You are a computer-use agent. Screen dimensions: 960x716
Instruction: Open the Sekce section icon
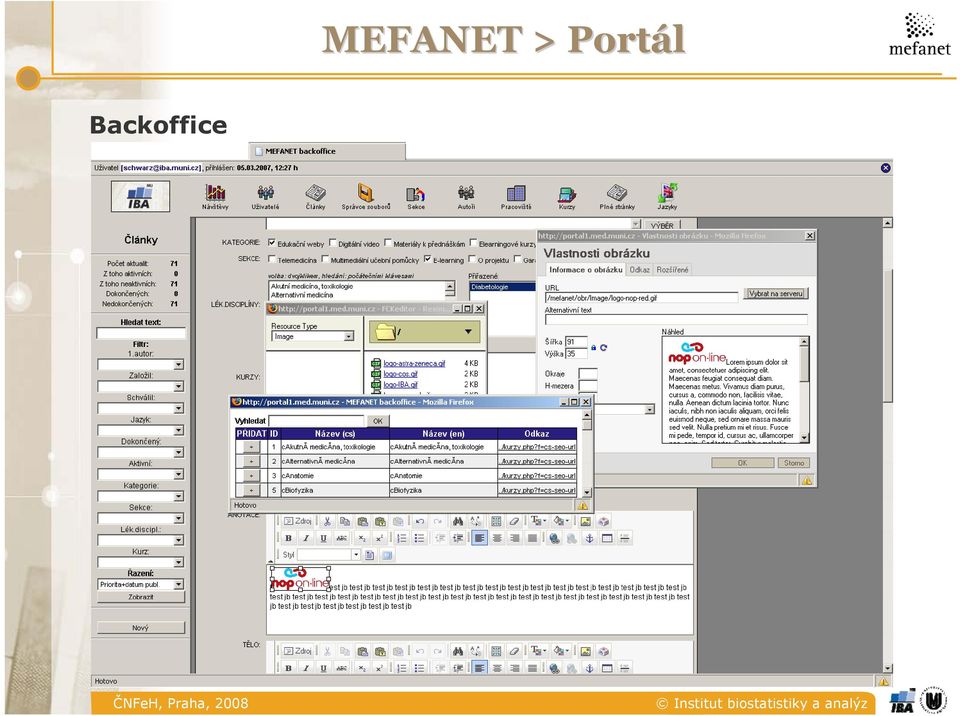point(416,197)
